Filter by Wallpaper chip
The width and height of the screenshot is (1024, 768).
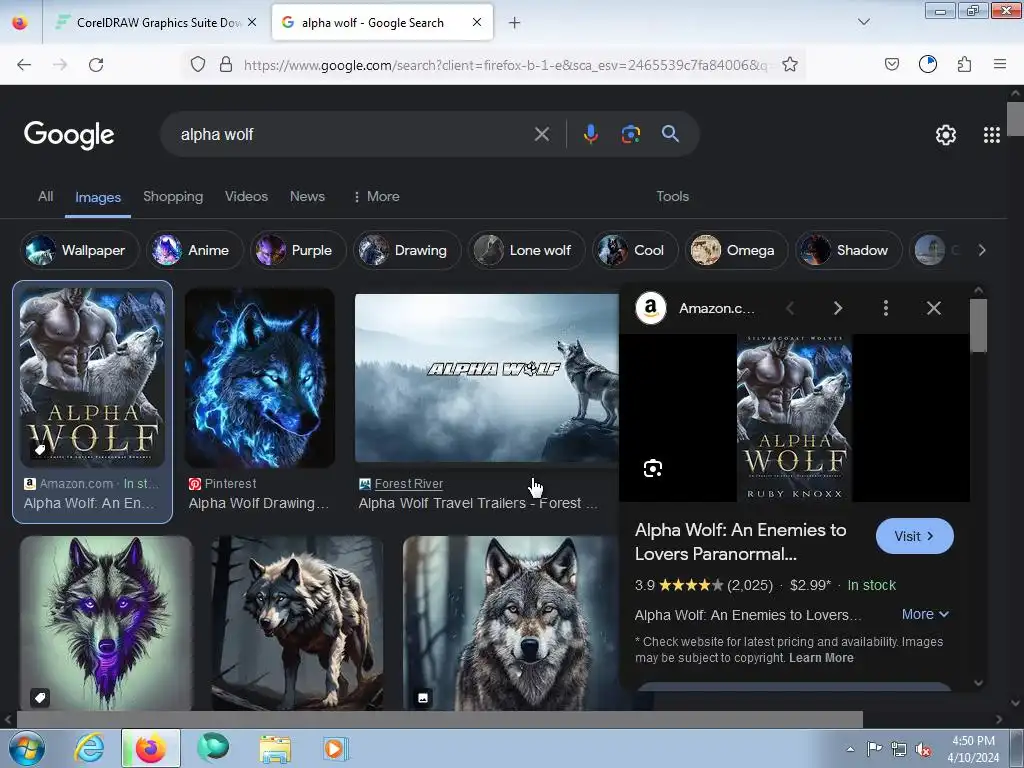[80, 250]
